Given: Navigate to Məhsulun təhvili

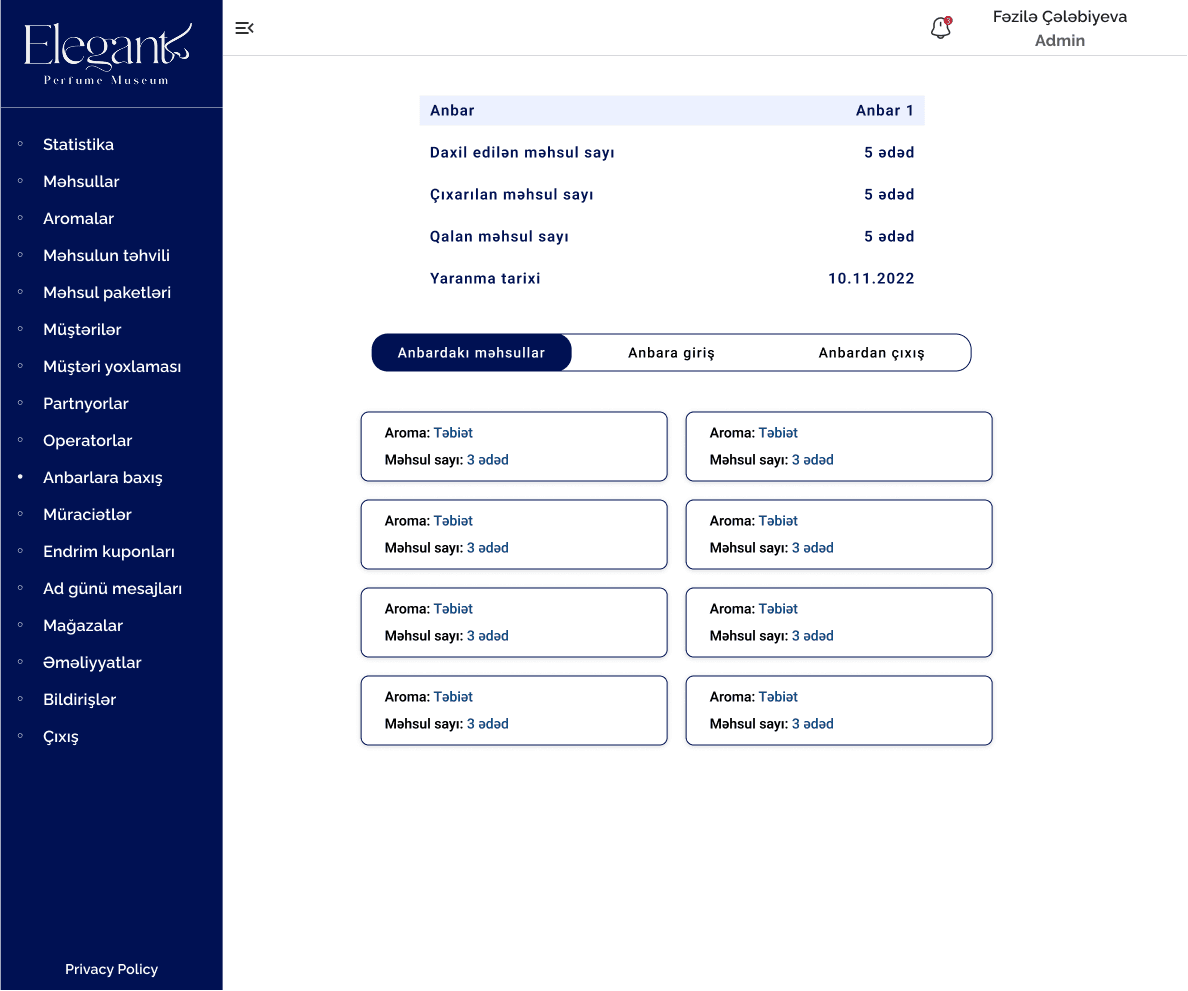Looking at the screenshot, I should coord(106,256).
